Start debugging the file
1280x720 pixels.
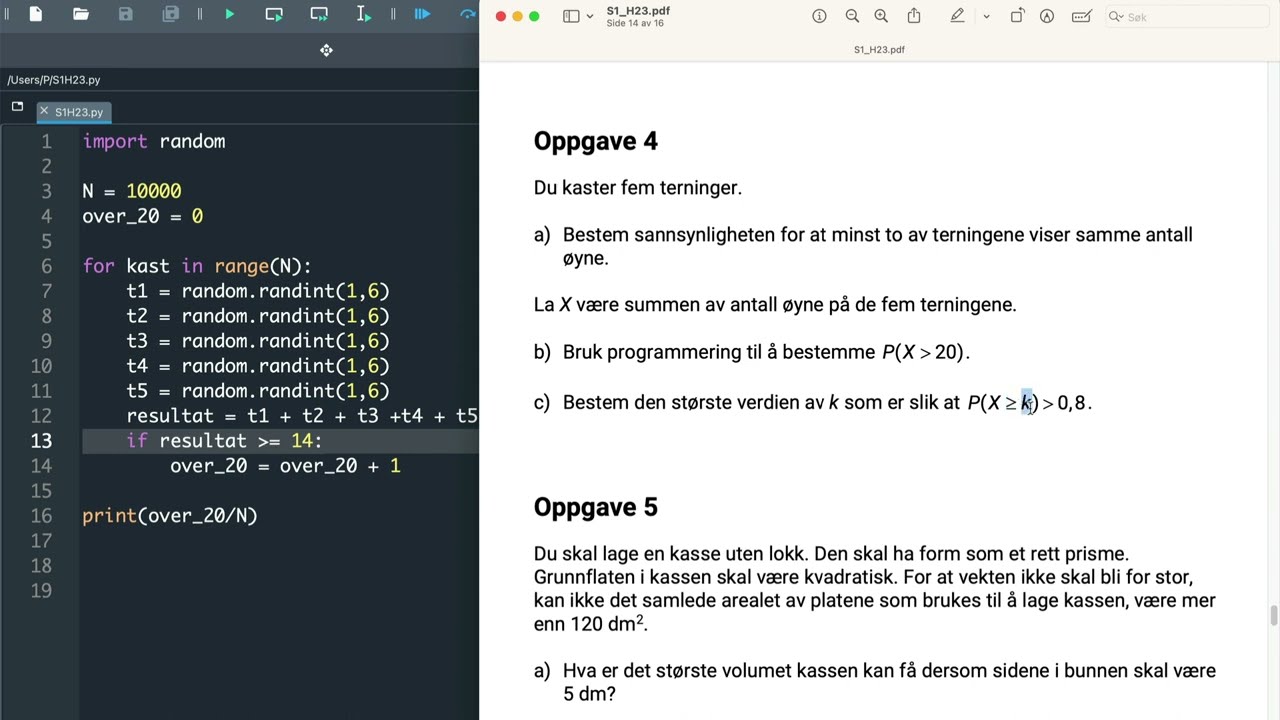(422, 14)
